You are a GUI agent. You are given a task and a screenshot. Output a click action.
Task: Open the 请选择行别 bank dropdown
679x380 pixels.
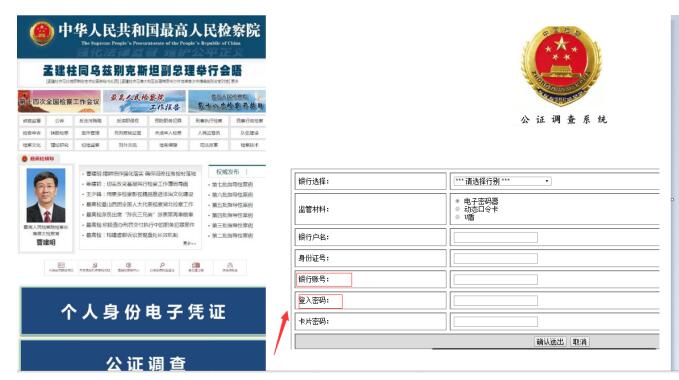(x=502, y=181)
